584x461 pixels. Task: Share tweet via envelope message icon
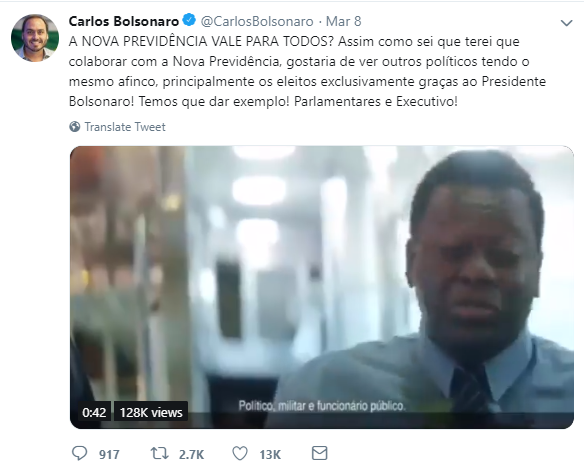coord(319,453)
